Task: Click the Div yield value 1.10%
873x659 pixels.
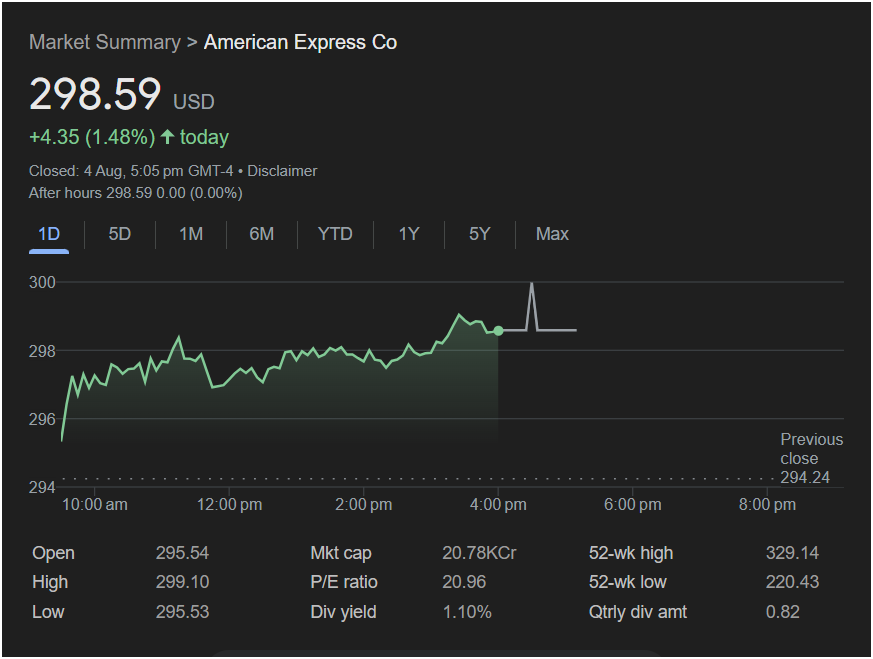Action: pos(467,612)
